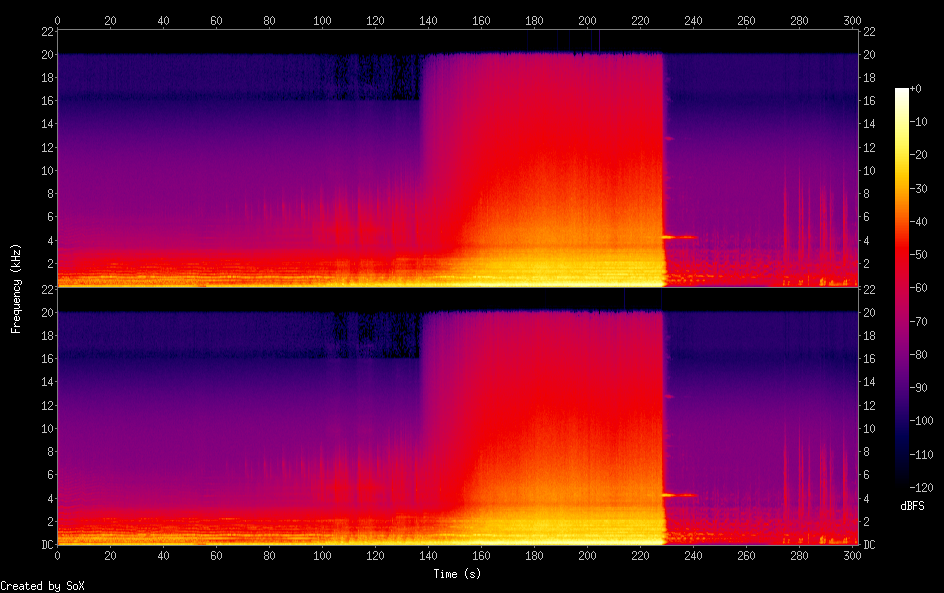Click the white top of the color bar

902,93
